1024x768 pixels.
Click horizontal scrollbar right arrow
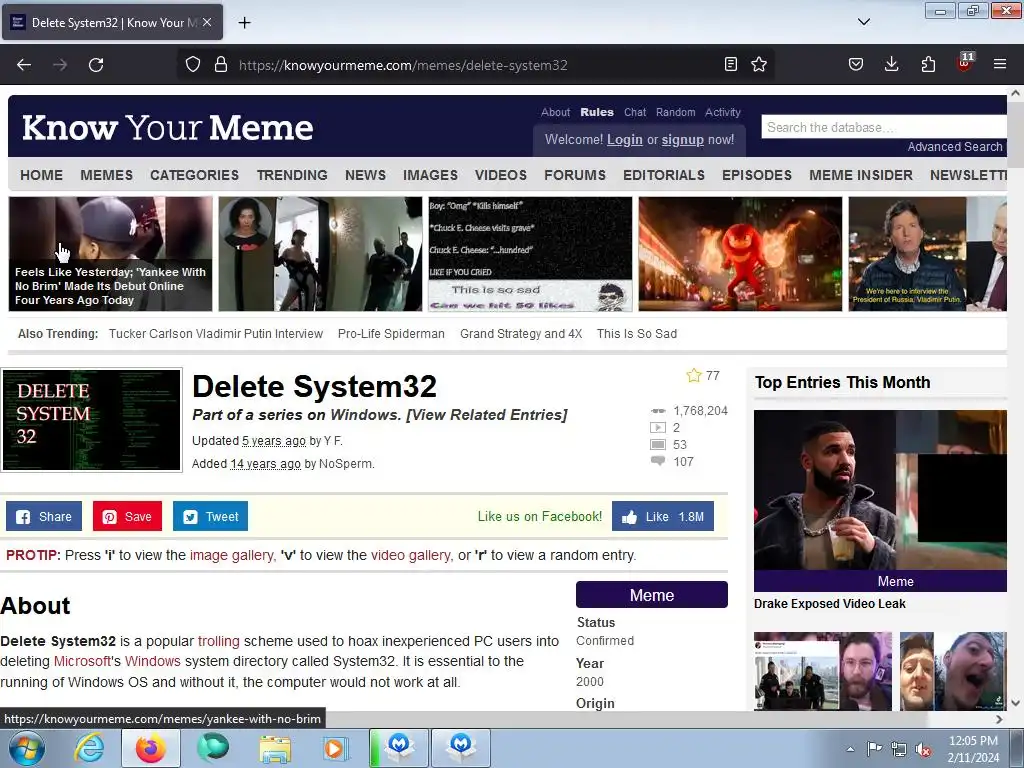click(x=999, y=719)
